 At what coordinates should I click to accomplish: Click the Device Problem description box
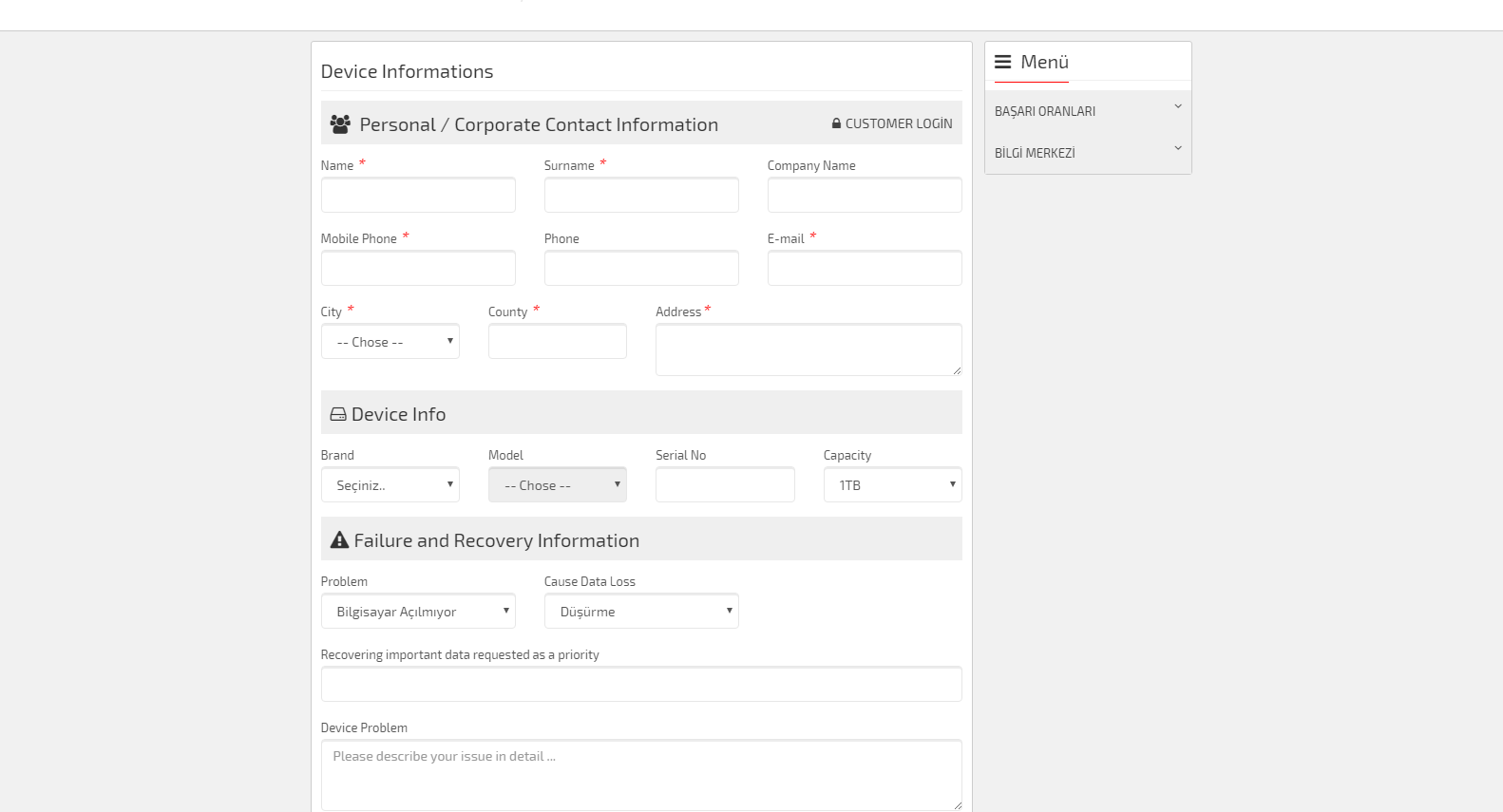click(641, 775)
